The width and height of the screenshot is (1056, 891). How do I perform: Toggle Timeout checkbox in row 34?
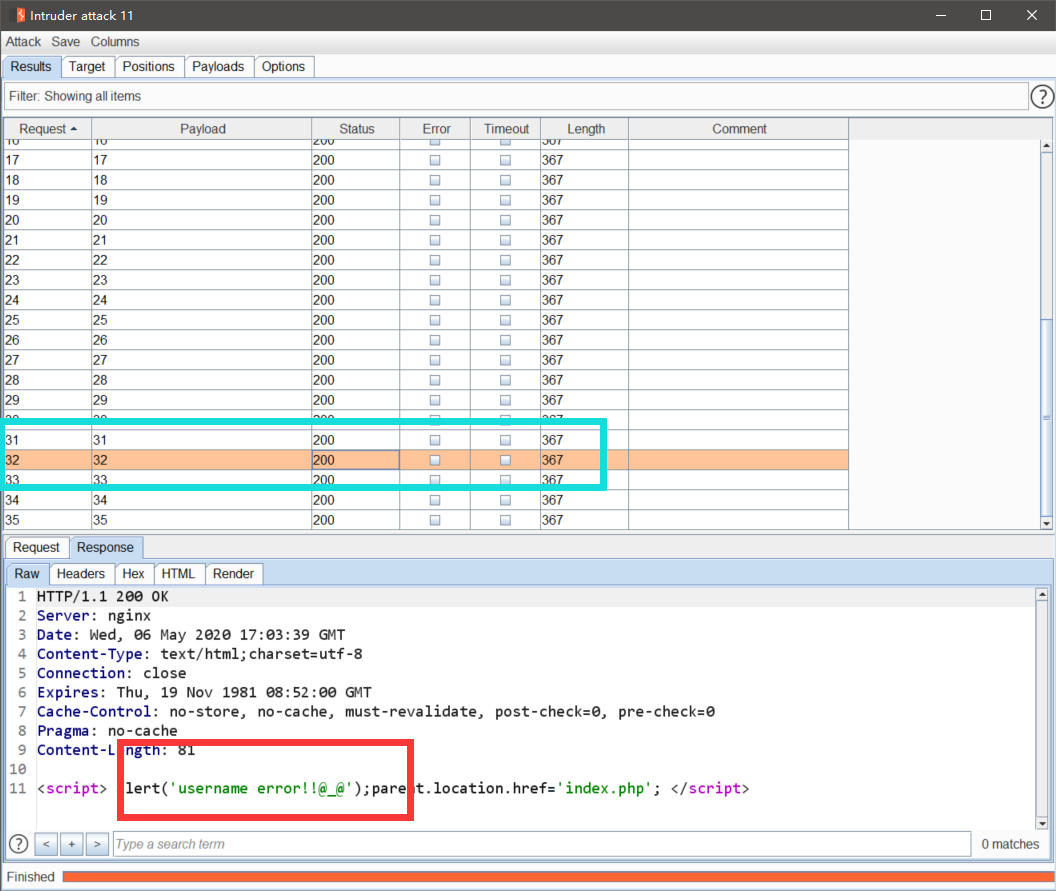[x=505, y=500]
